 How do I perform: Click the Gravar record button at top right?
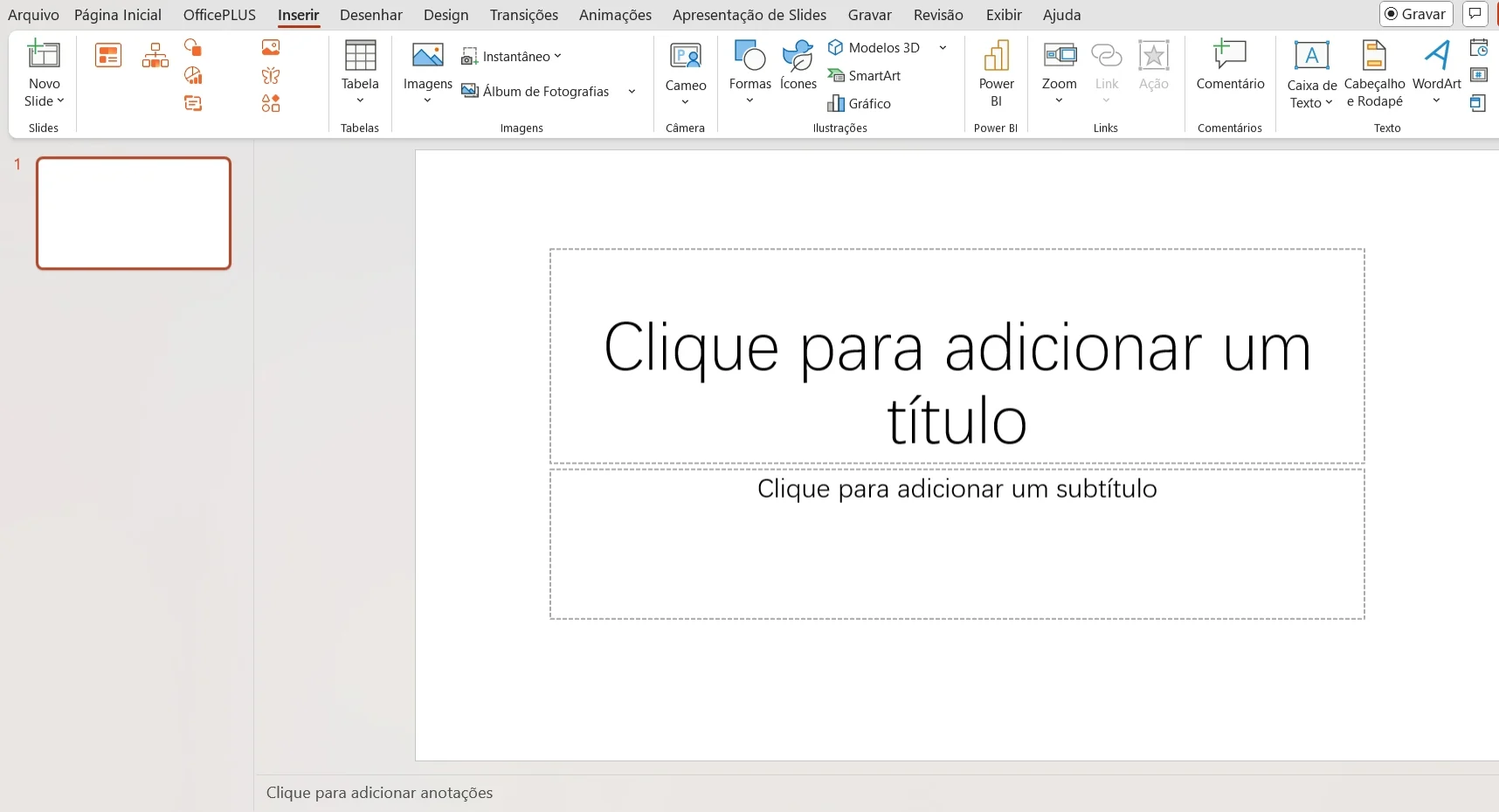pyautogui.click(x=1416, y=14)
